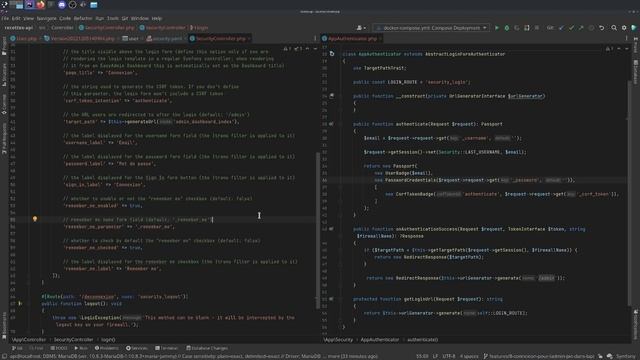This screenshot has width=640, height=360.
Task: Switch to the SecurityController.php editor tab
Action: pyautogui.click(x=221, y=38)
